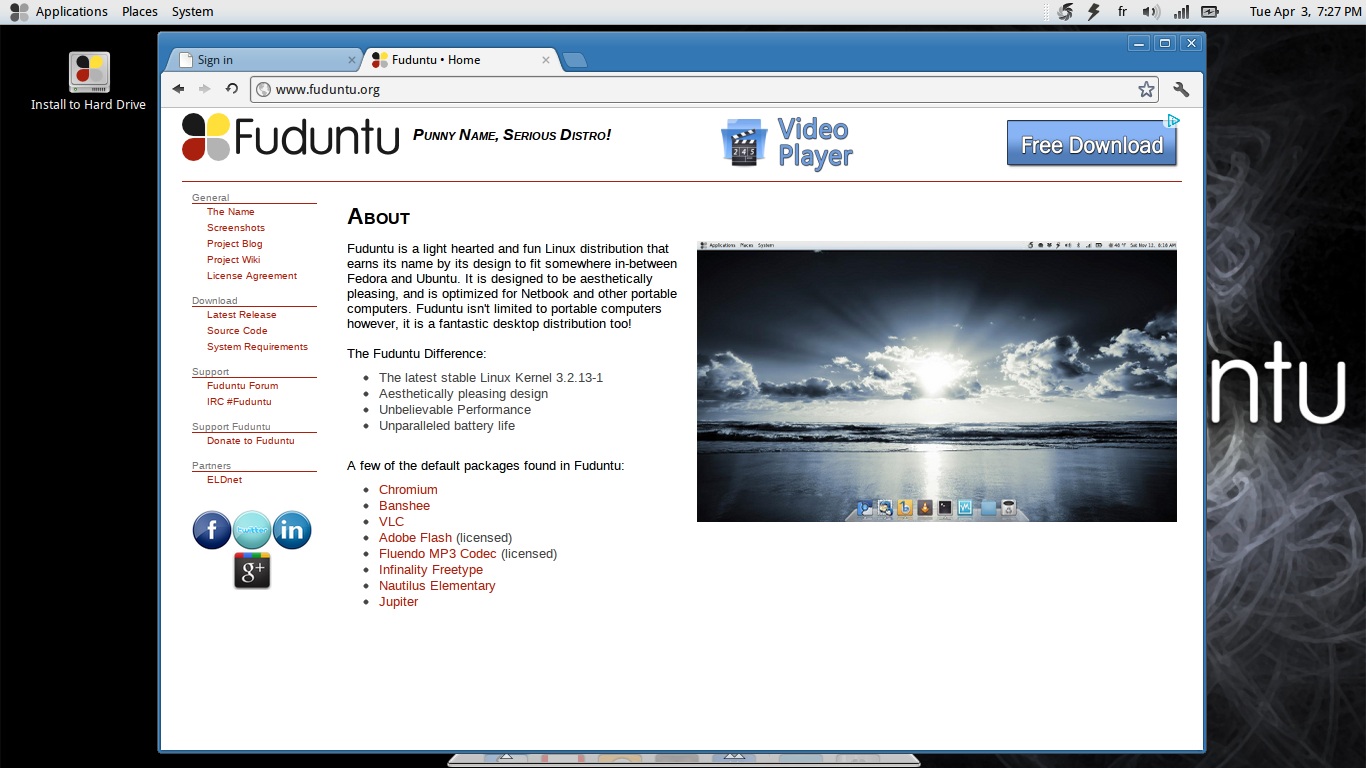Open the License Agreement link
1366x768 pixels.
point(252,276)
